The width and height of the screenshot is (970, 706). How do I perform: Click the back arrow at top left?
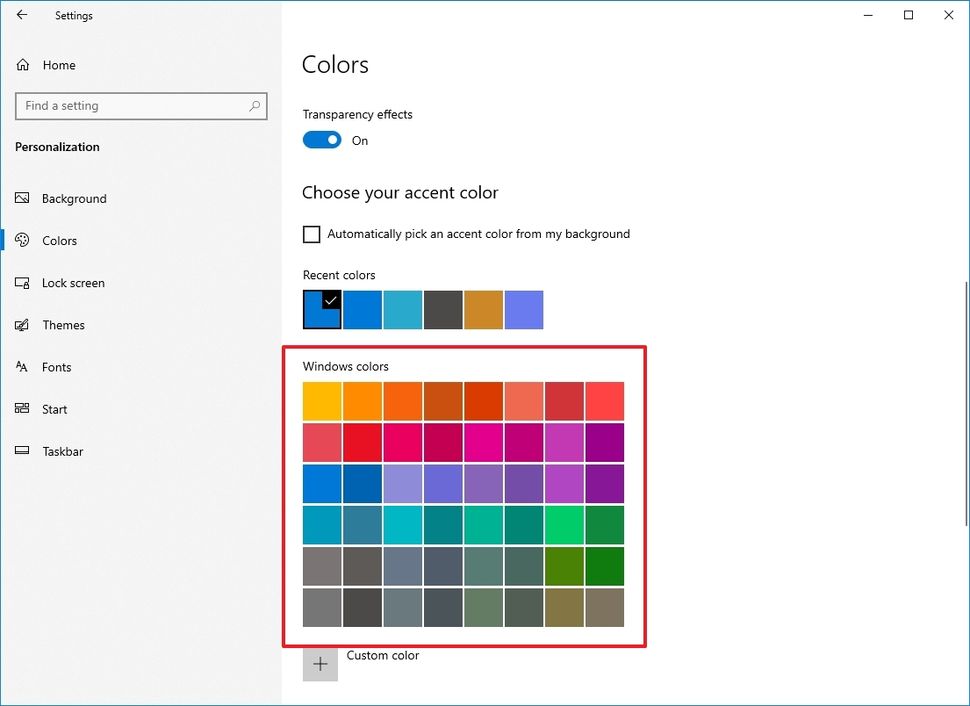tap(20, 15)
